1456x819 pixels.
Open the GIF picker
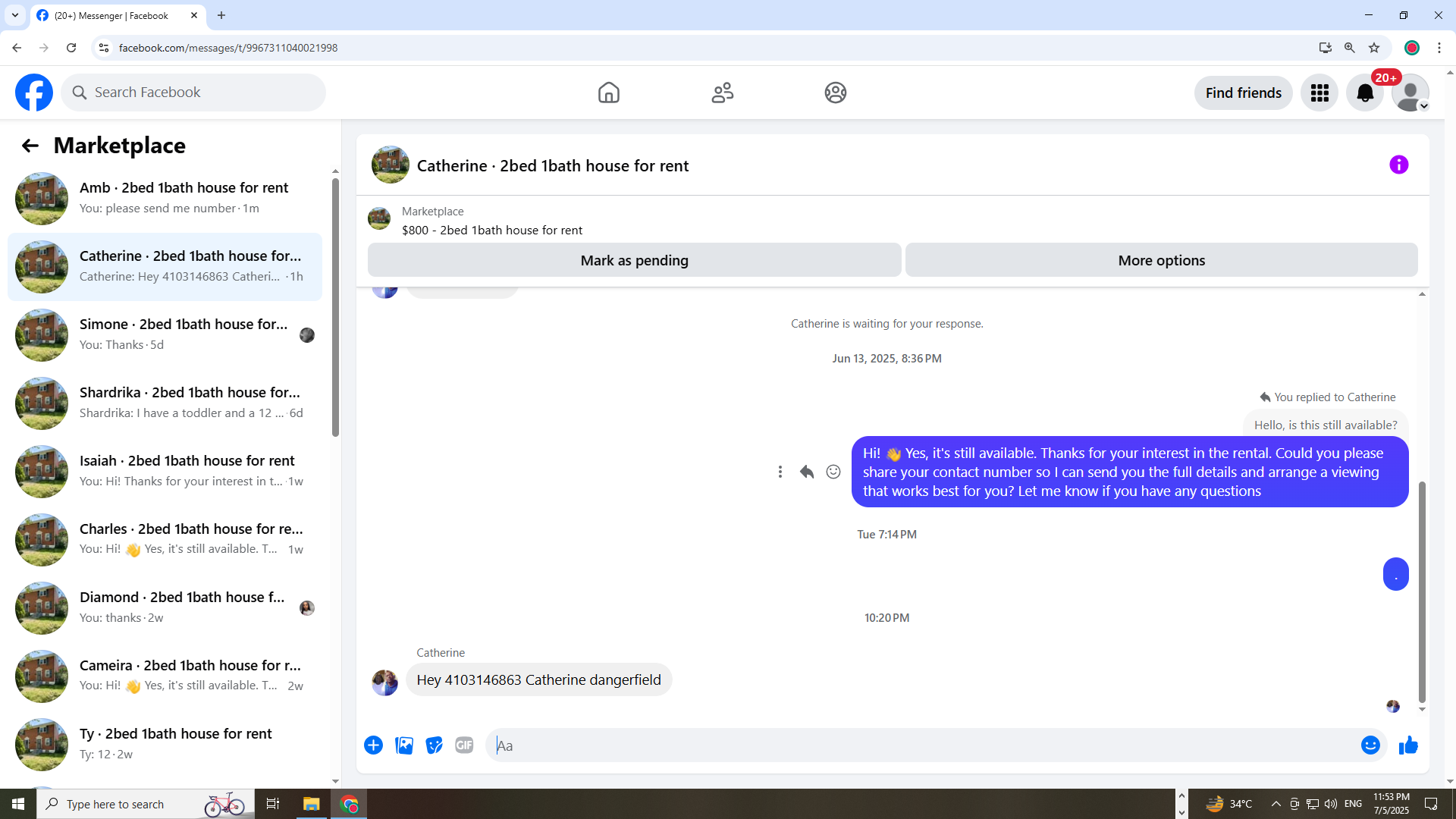464,745
